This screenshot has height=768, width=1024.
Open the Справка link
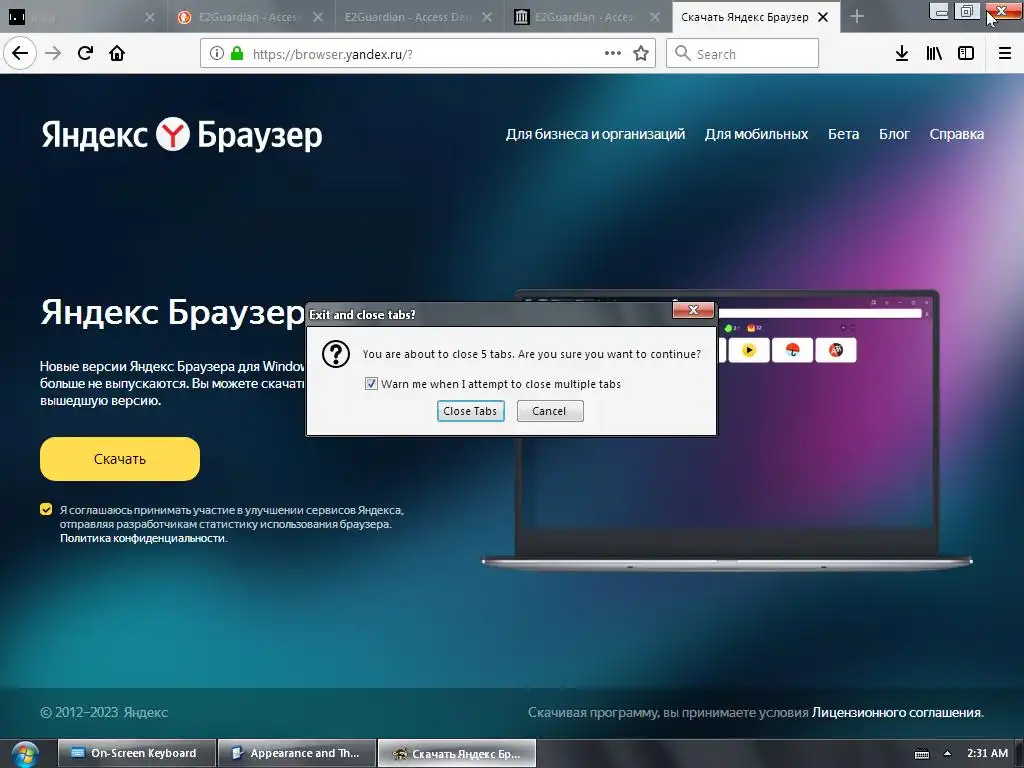point(957,134)
